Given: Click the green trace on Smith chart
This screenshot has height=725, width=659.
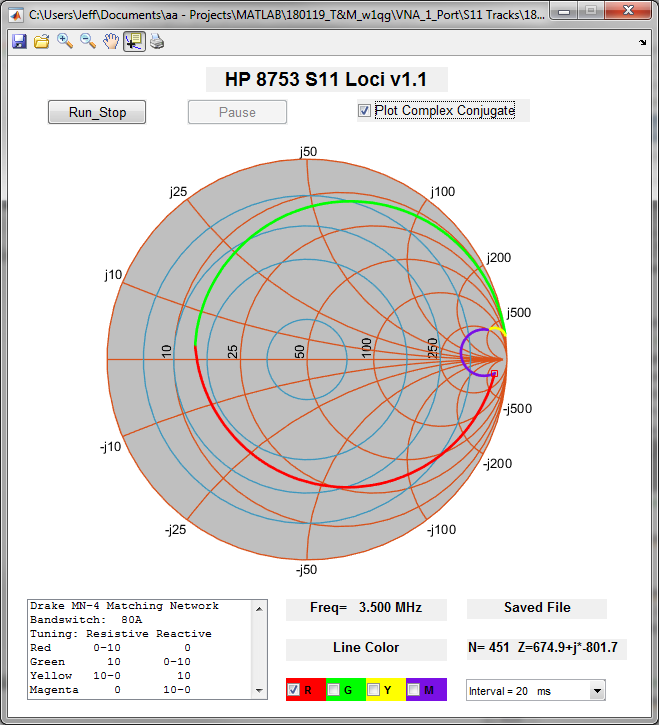Looking at the screenshot, I should (x=350, y=202).
